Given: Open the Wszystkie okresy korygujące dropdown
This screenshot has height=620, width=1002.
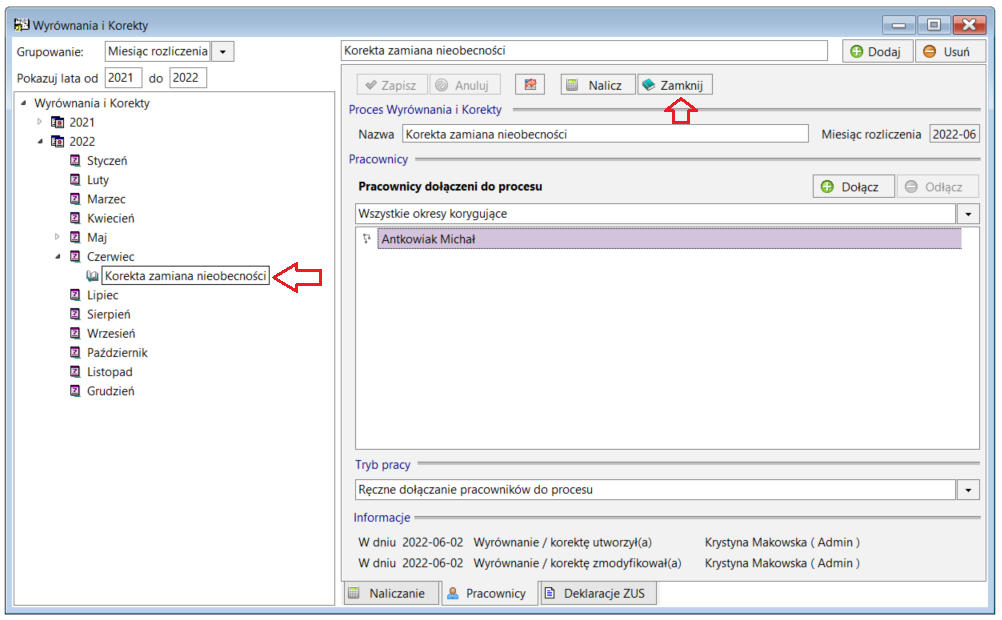Looking at the screenshot, I should [x=968, y=214].
